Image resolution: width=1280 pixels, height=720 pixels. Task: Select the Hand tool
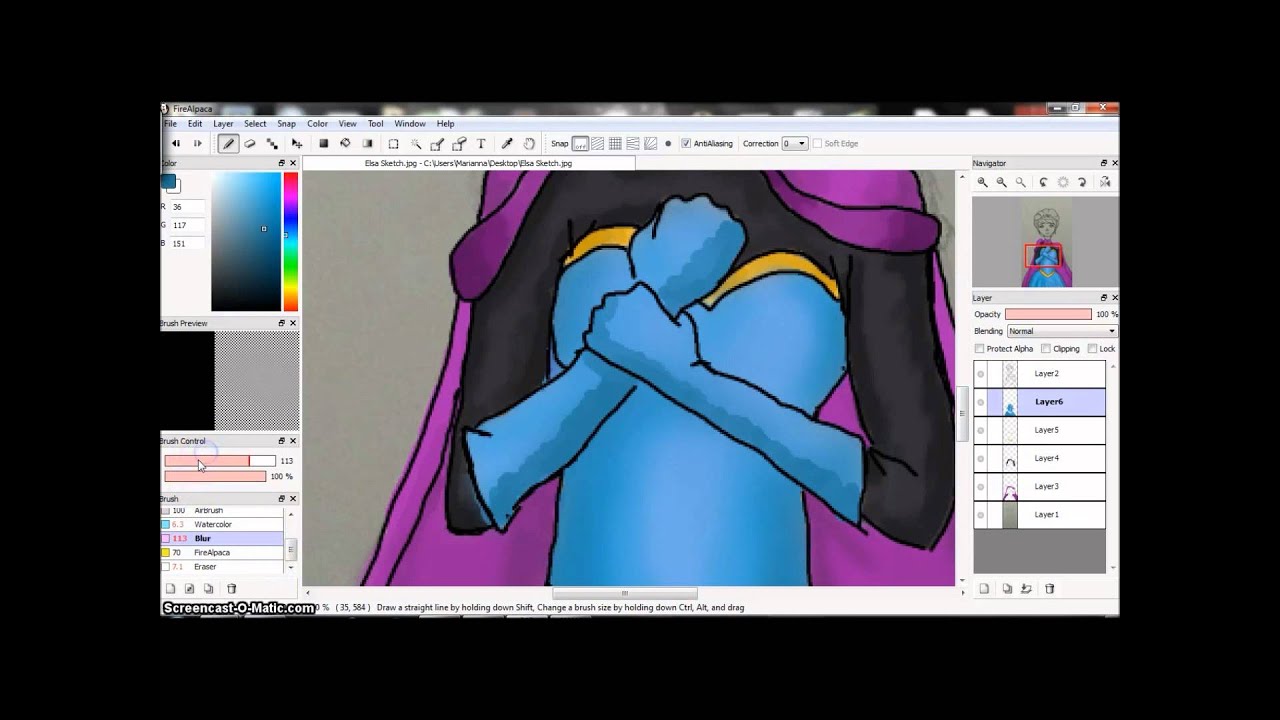pos(529,143)
